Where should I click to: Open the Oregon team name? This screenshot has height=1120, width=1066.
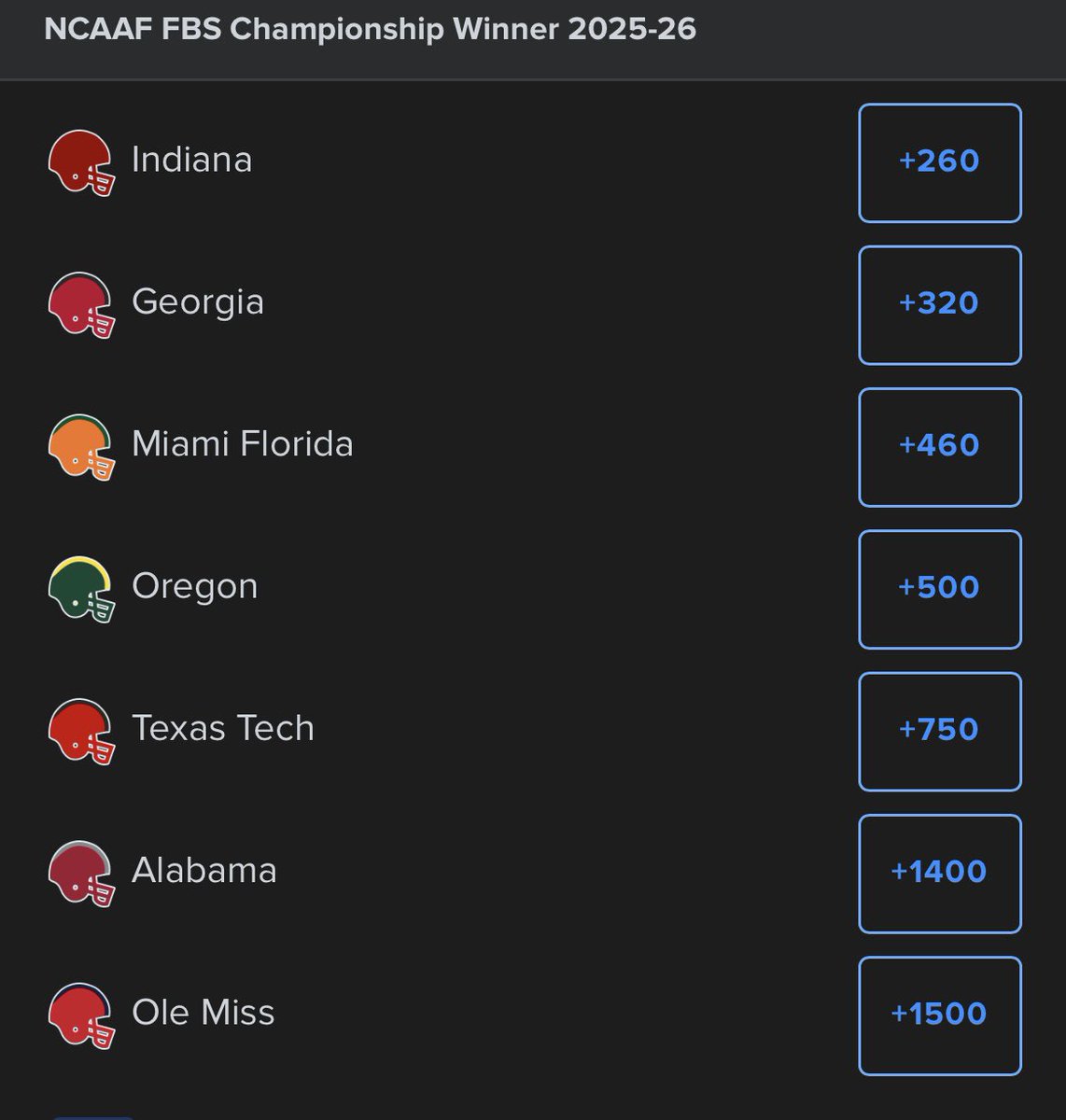pos(195,587)
